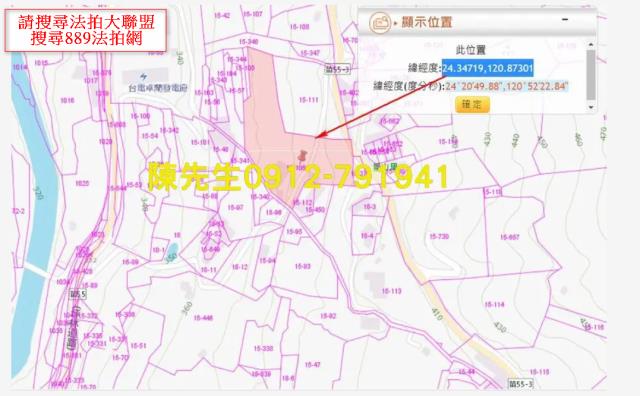This screenshot has height=396, width=640.
Task: Click parcel label 15-108
Action: 299,27
